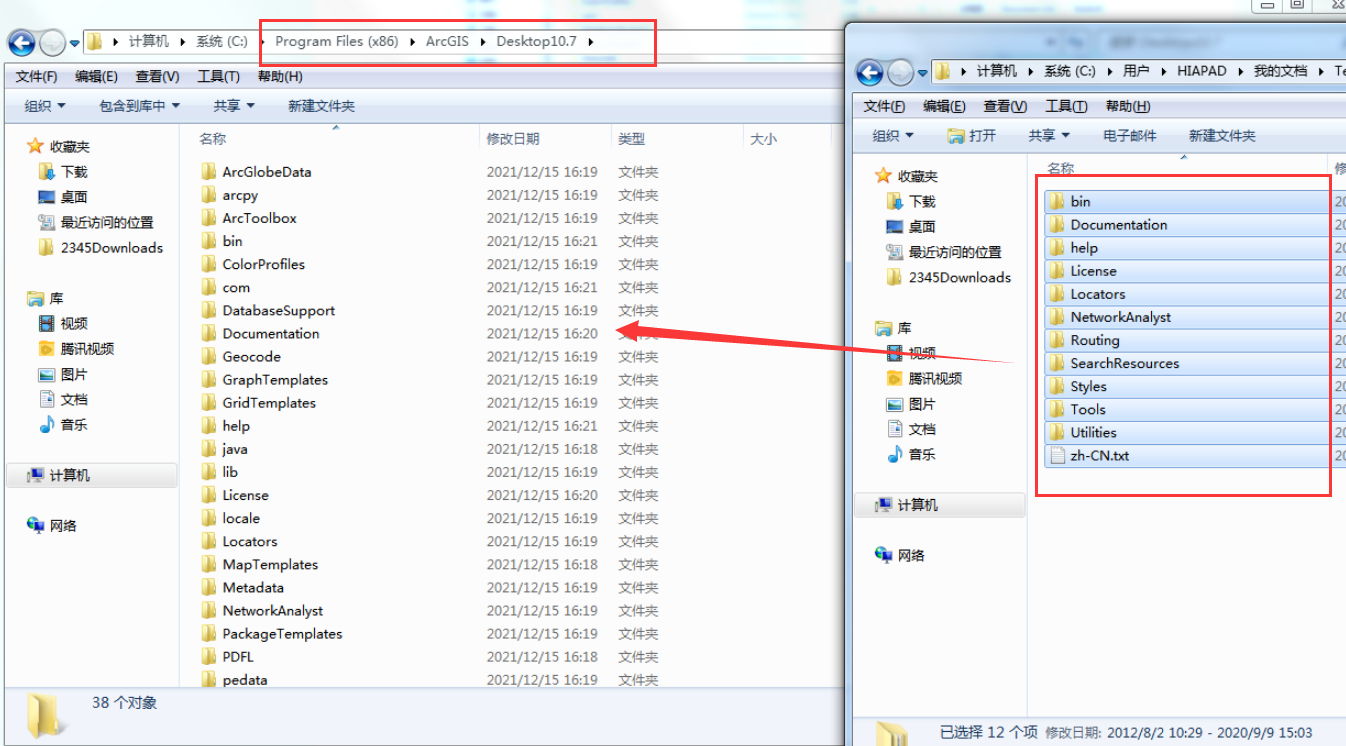The height and width of the screenshot is (746, 1346).
Task: Select 音乐 library in the left window
Action: point(63,424)
